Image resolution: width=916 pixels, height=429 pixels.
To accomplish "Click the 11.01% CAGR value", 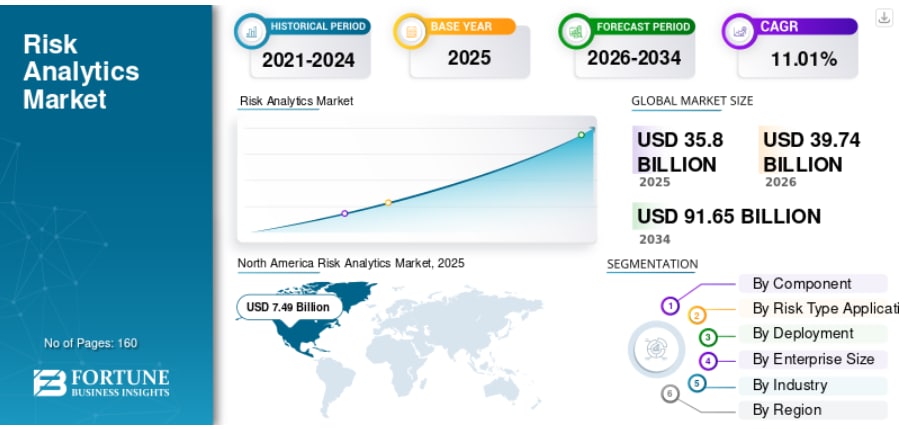I will (804, 59).
